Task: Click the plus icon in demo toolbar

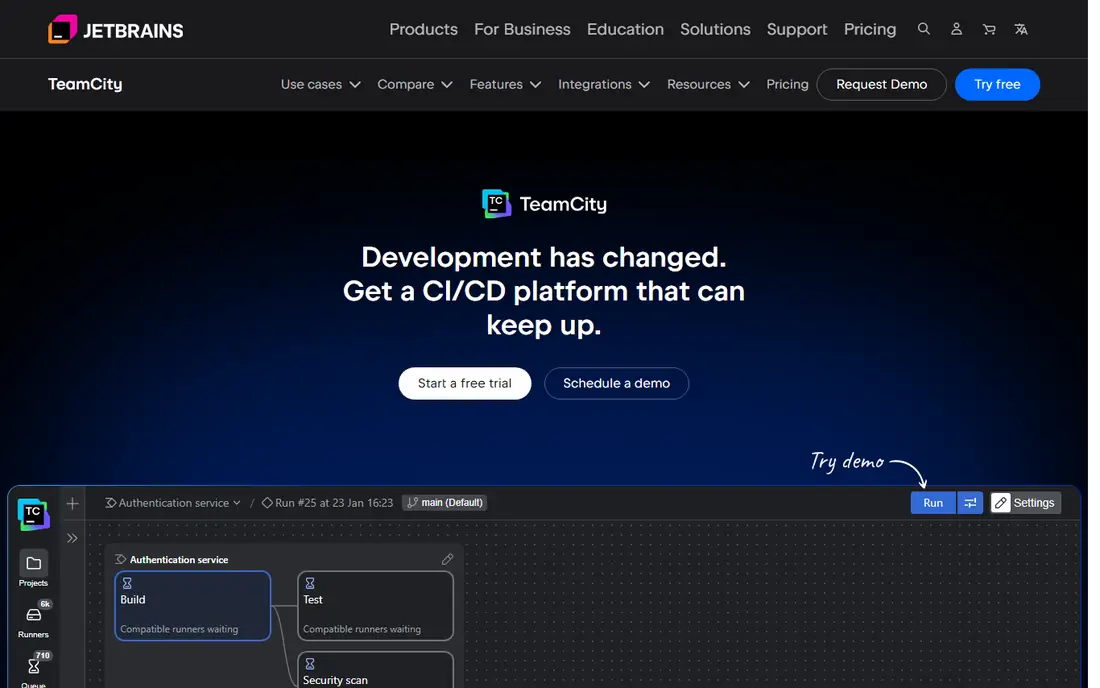Action: [x=72, y=503]
